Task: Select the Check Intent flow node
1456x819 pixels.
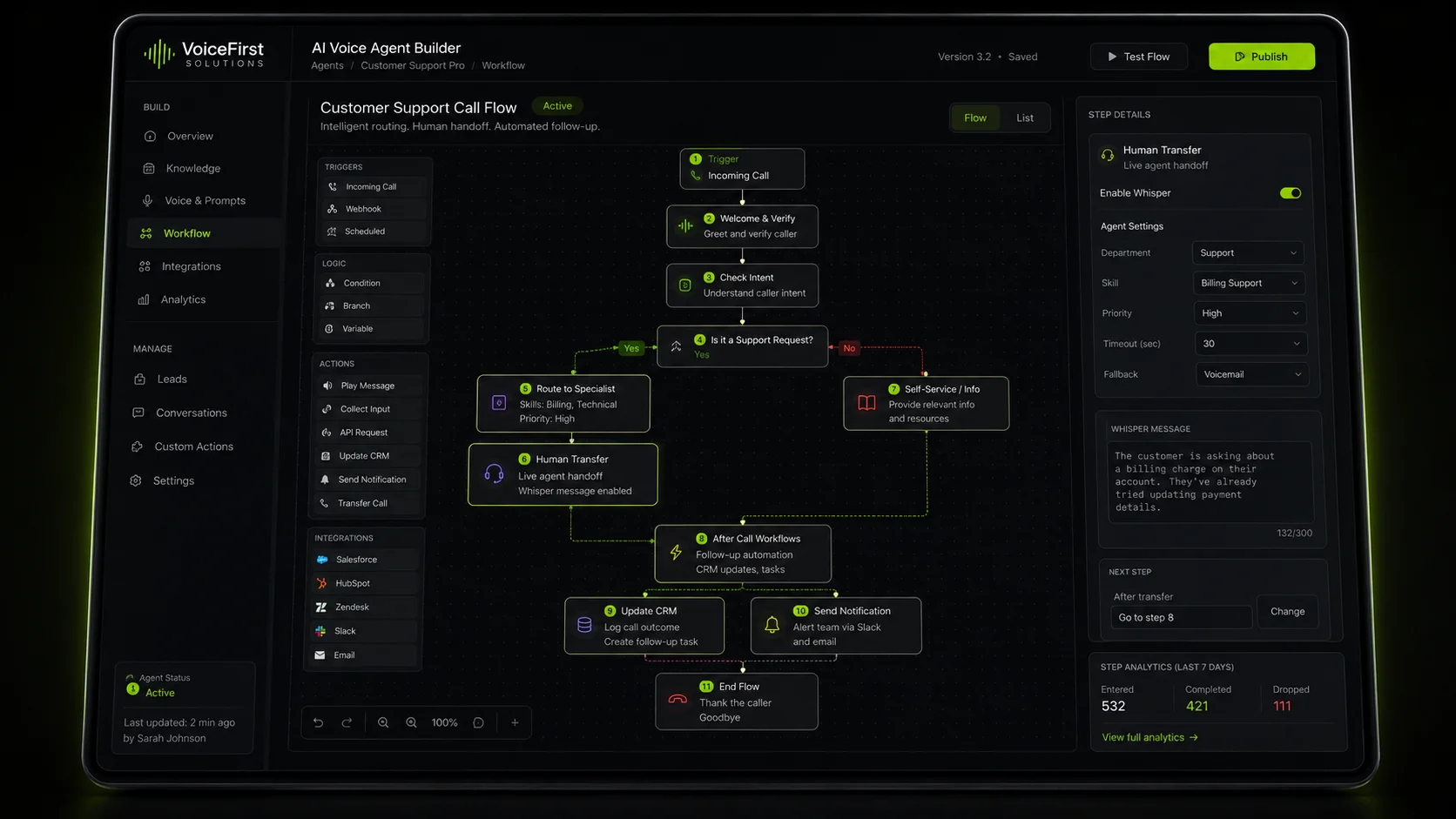Action: pos(742,285)
